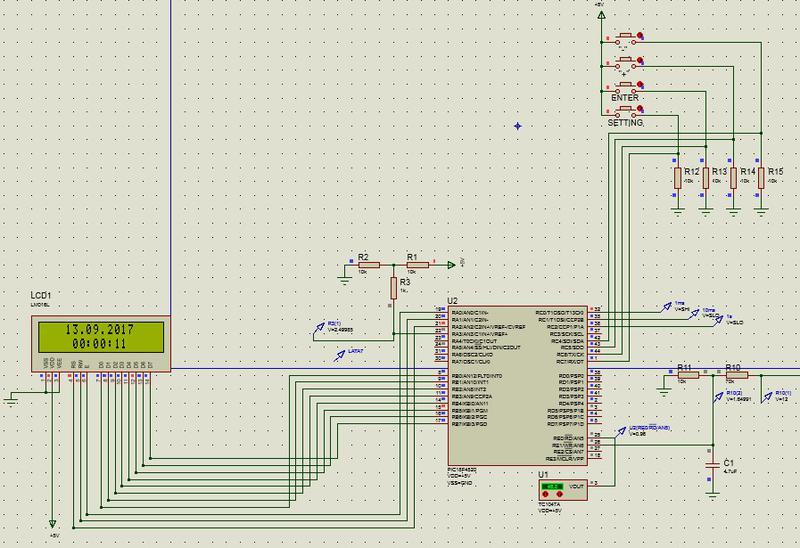The width and height of the screenshot is (800, 548).
Task: Select the vertical resistor R3
Action: tap(394, 288)
